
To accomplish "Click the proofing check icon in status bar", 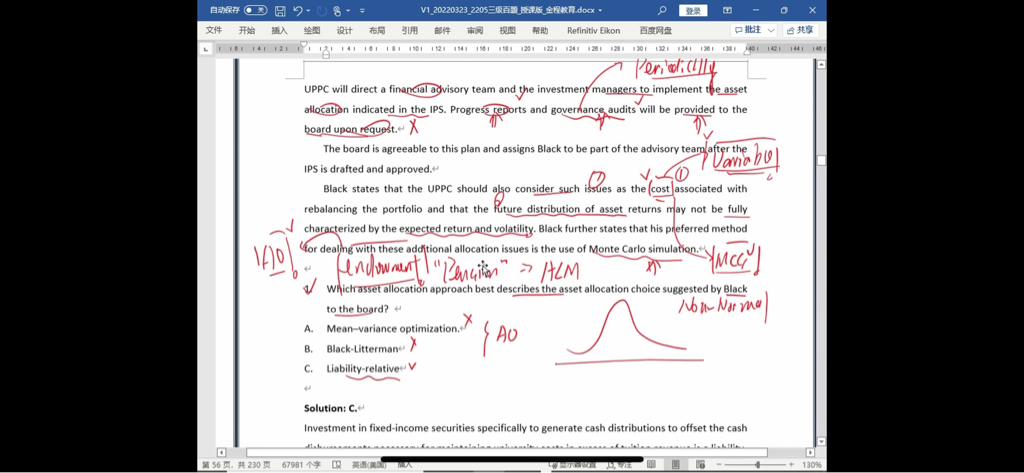I will point(336,465).
